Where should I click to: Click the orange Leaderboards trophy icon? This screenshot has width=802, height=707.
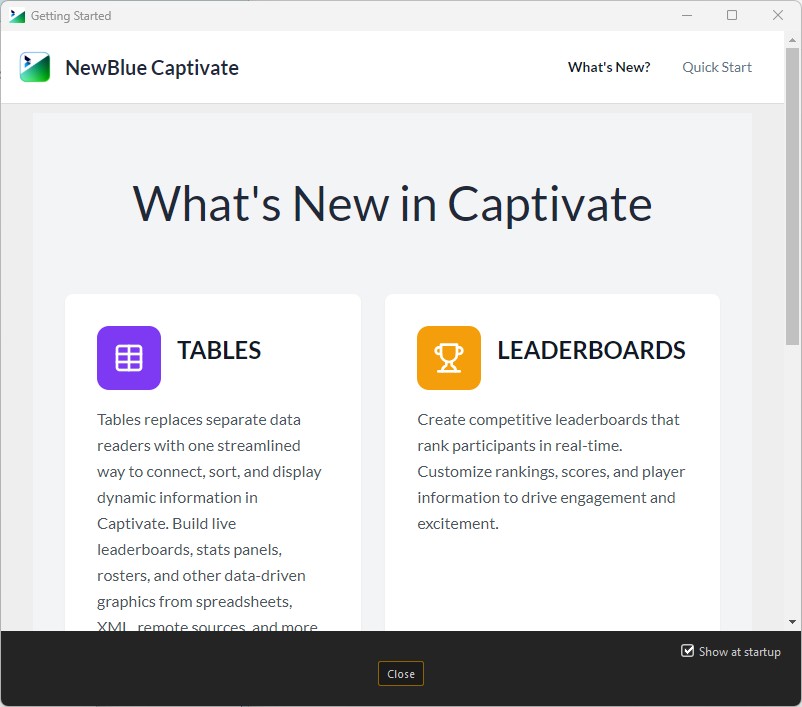click(449, 358)
